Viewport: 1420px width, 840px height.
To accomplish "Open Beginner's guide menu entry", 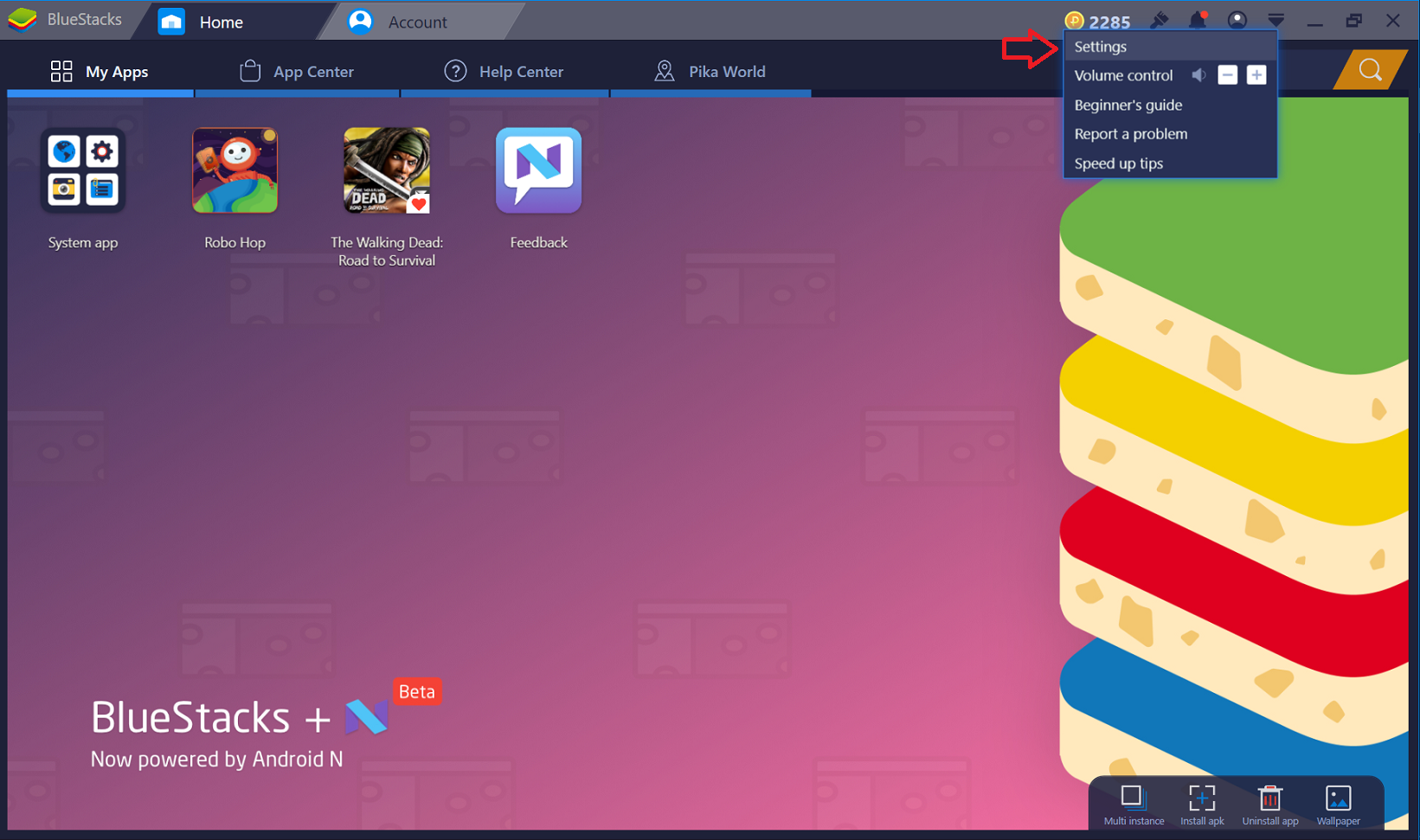I will click(x=1170, y=105).
